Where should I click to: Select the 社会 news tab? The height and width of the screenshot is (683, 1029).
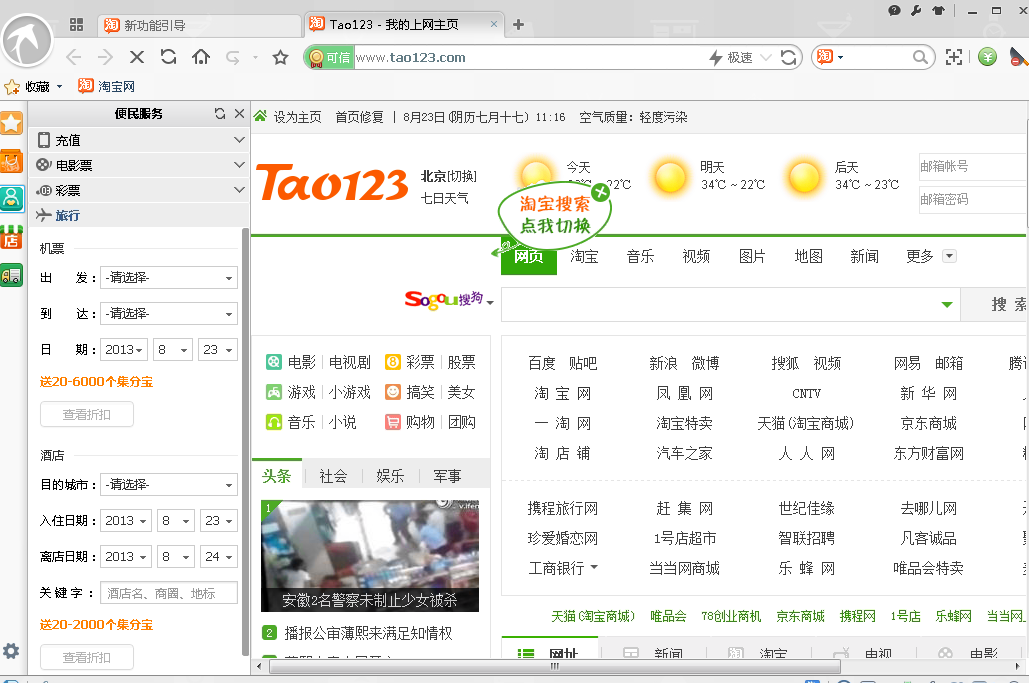click(x=333, y=476)
